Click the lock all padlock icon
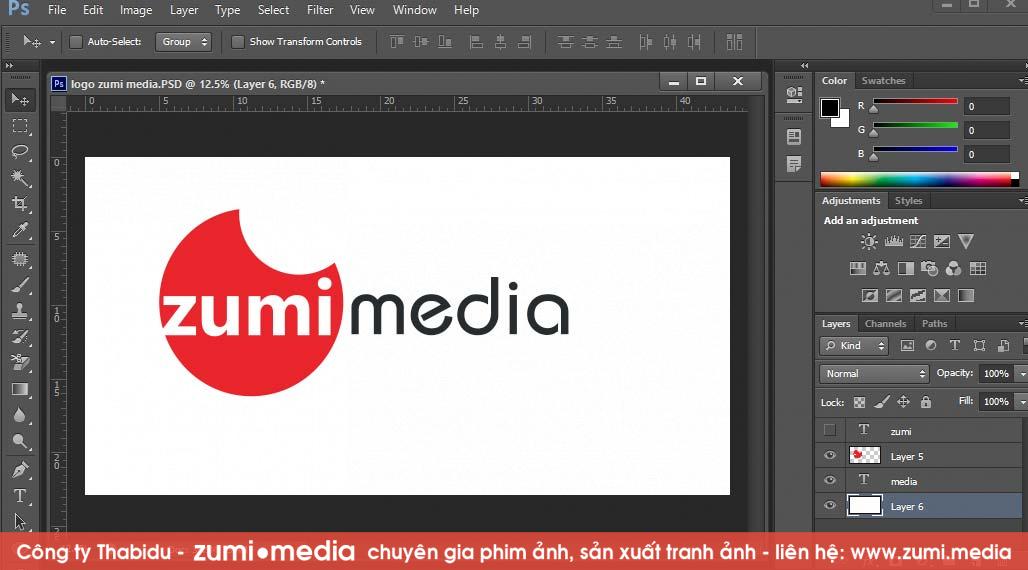Viewport: 1028px width, 570px height. tap(926, 402)
